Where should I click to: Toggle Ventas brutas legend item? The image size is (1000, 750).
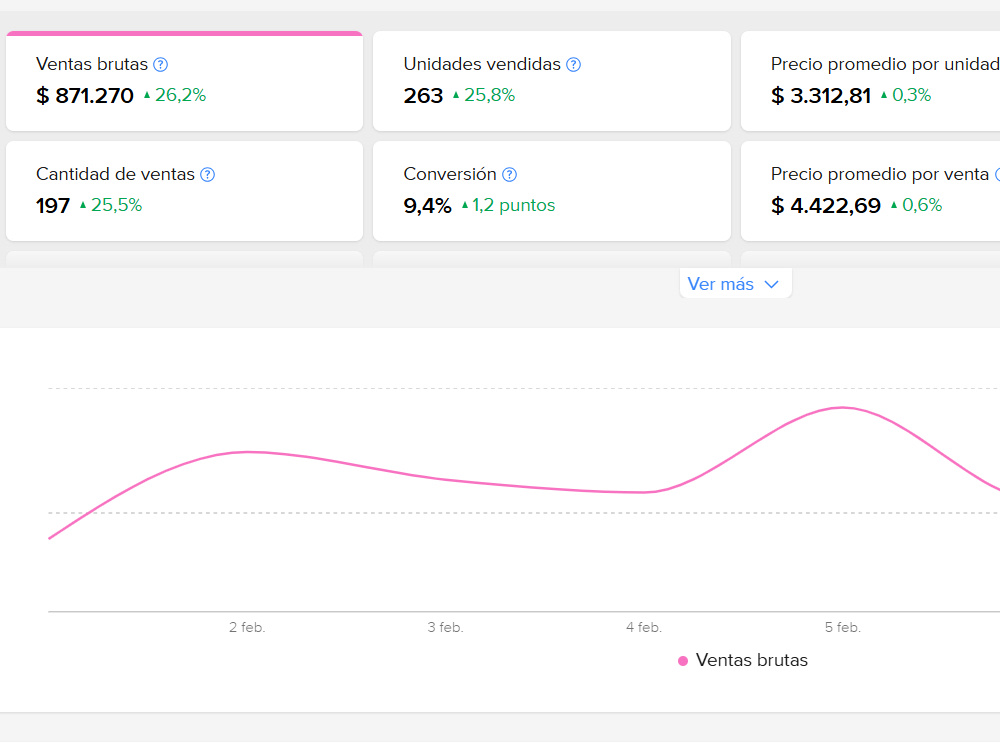pos(743,660)
